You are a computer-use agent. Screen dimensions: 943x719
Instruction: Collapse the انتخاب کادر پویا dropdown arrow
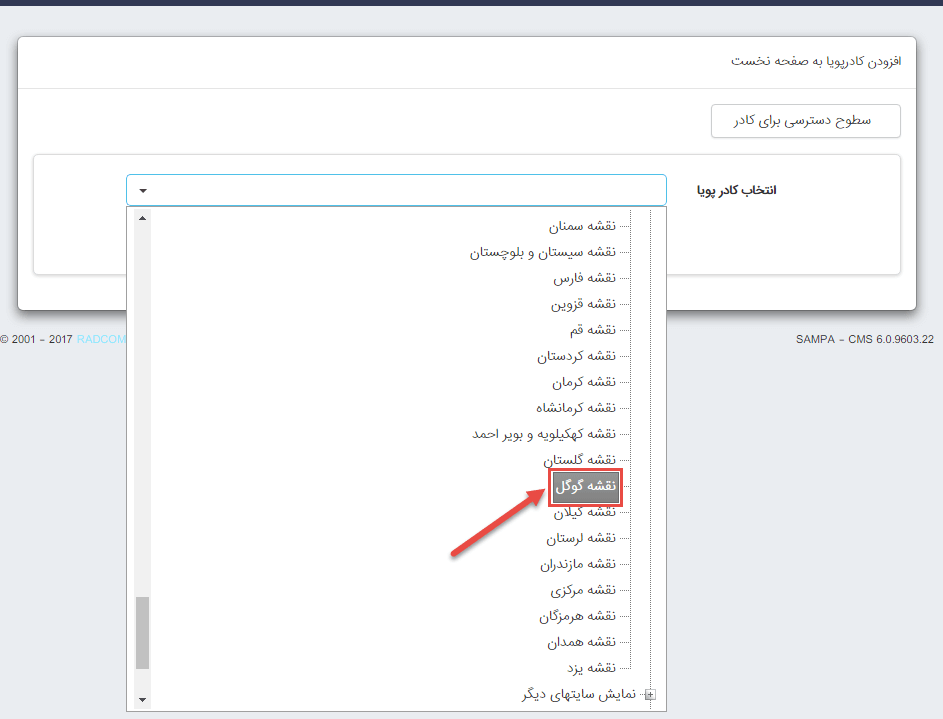pyautogui.click(x=144, y=190)
